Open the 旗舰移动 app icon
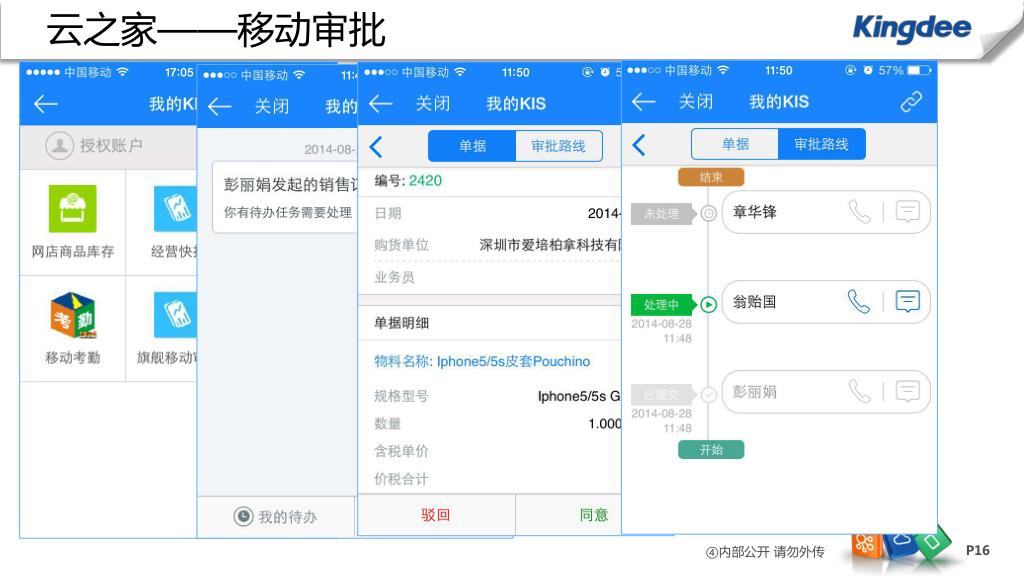This screenshot has height=576, width=1024. click(175, 315)
